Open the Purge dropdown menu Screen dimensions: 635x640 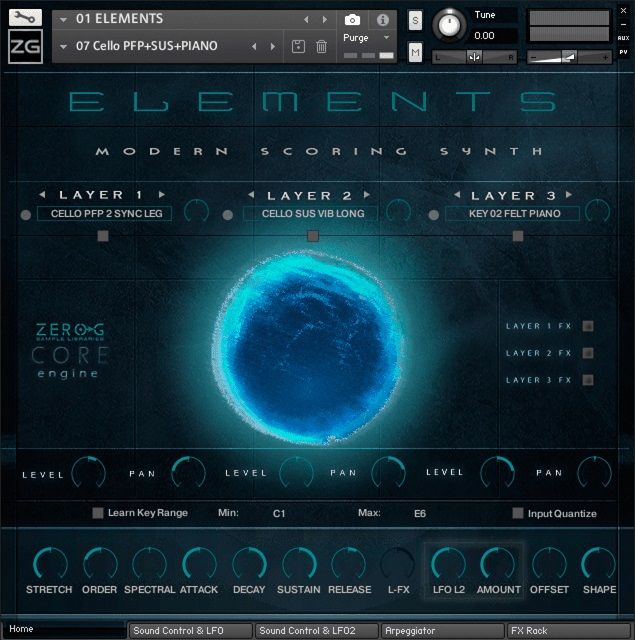367,37
